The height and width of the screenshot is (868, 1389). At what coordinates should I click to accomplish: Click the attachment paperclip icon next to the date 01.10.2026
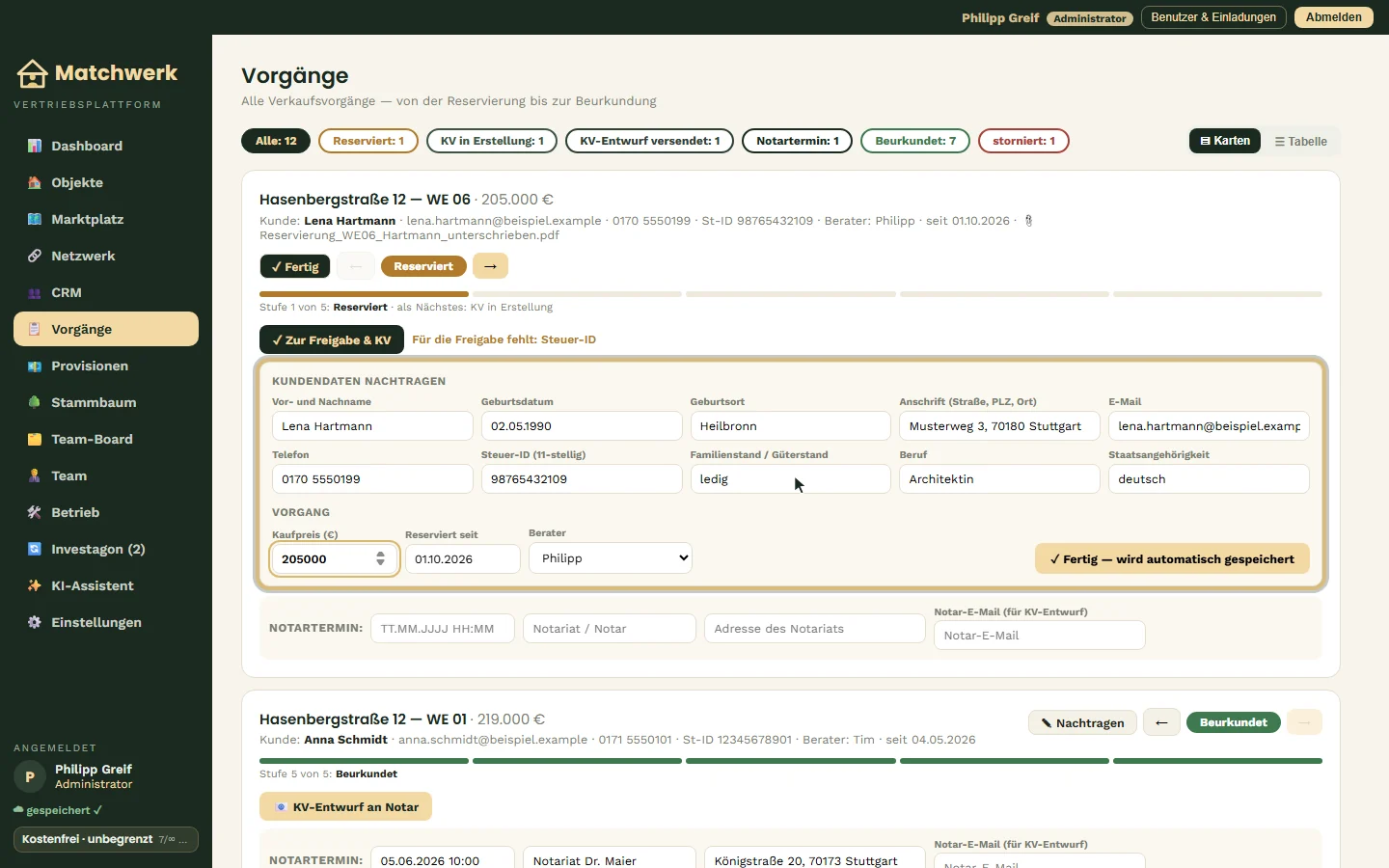[x=1028, y=221]
